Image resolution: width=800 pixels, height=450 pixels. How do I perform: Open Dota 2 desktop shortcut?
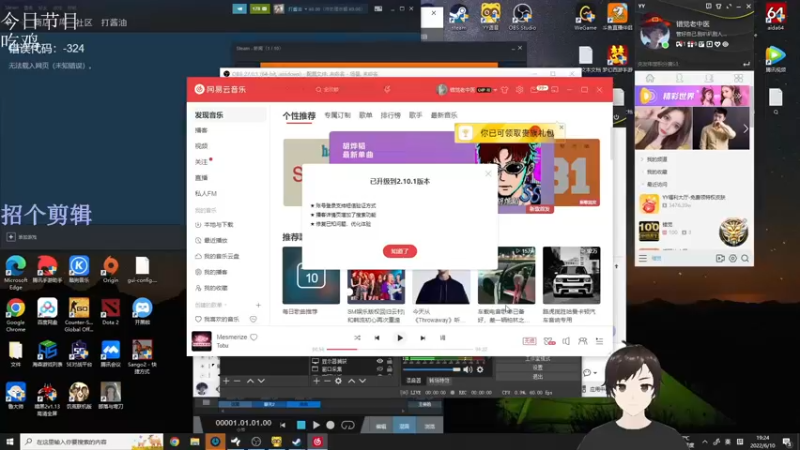point(110,312)
